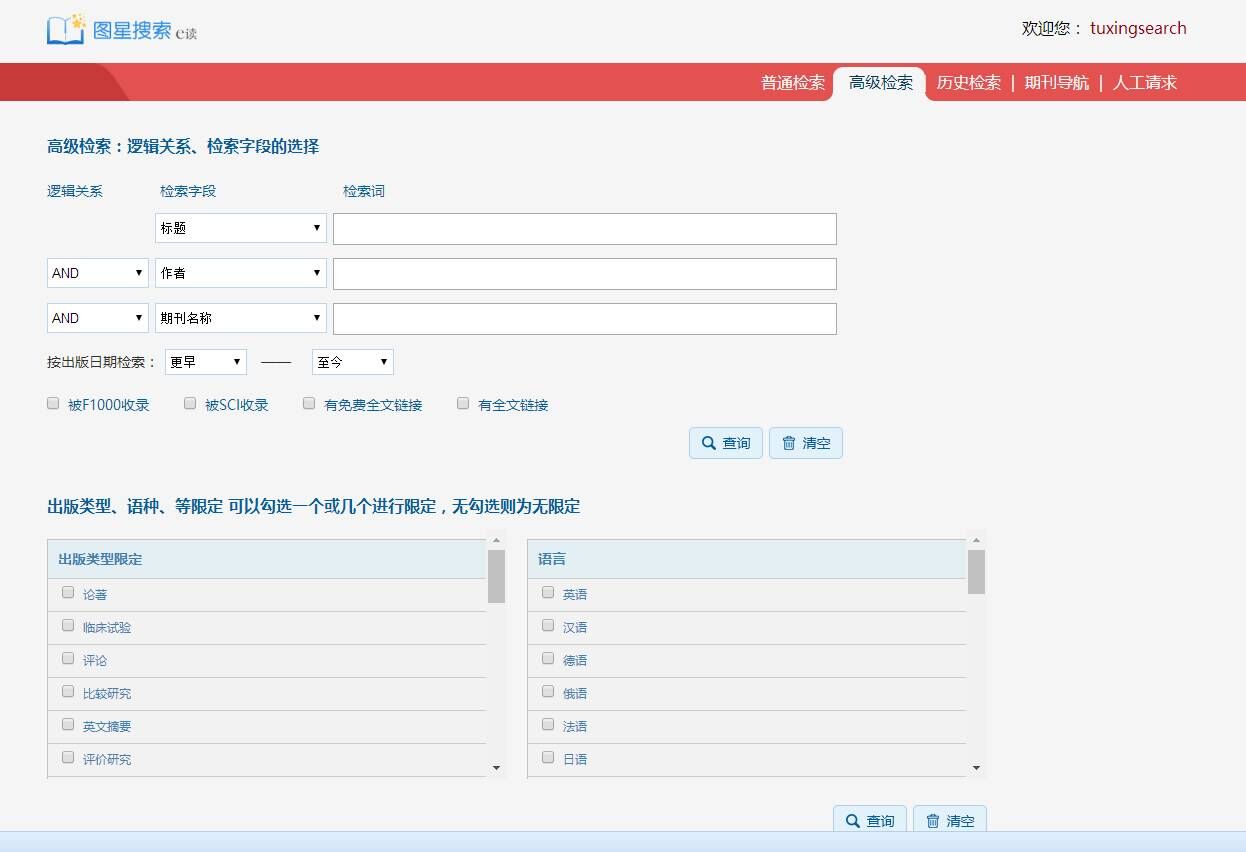Enable the 被SCI收录 checkbox

190,404
